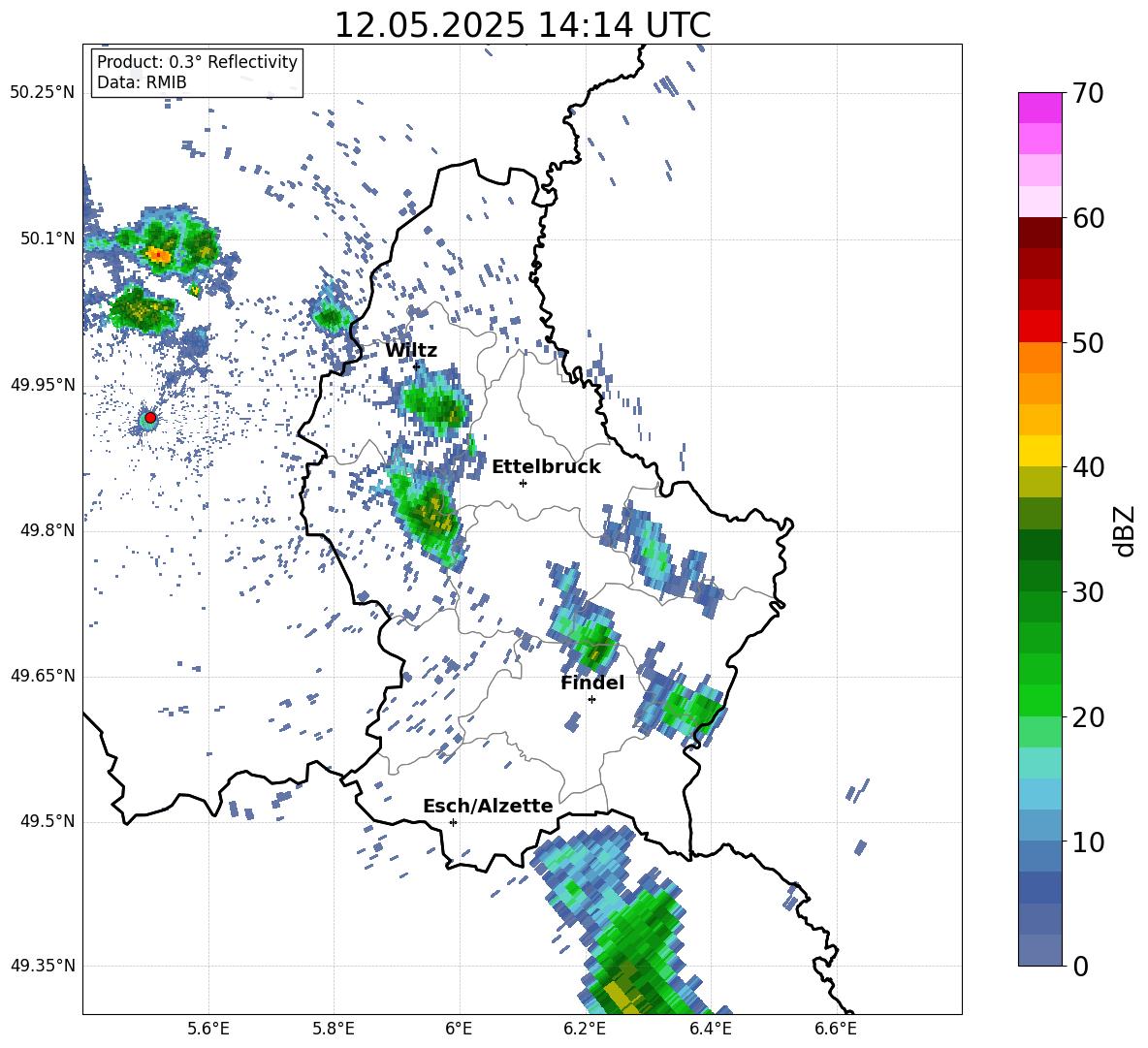Click the dark red colorbar segment below 60

[x=1039, y=233]
